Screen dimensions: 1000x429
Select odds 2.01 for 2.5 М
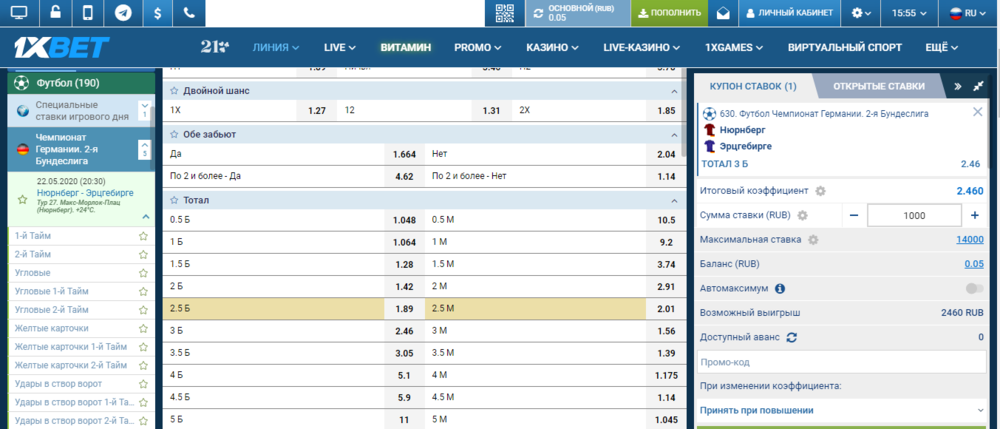coord(666,309)
